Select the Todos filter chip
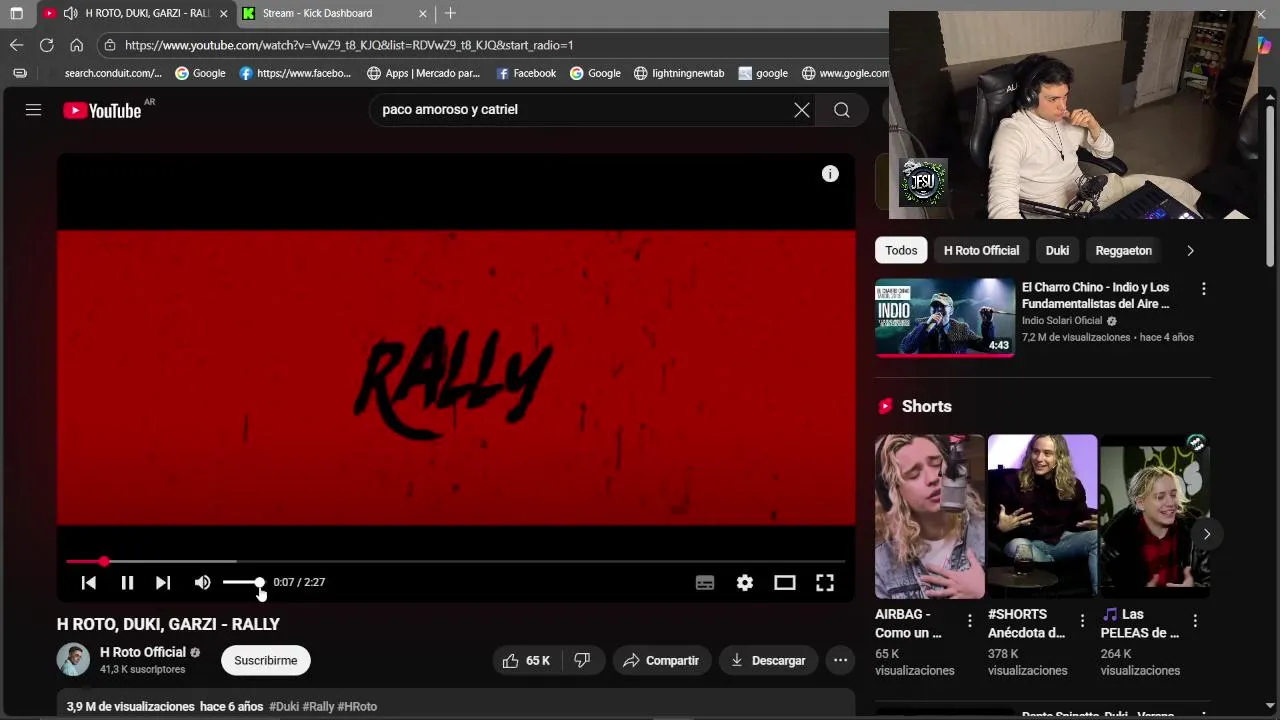1280x720 pixels. click(x=901, y=250)
